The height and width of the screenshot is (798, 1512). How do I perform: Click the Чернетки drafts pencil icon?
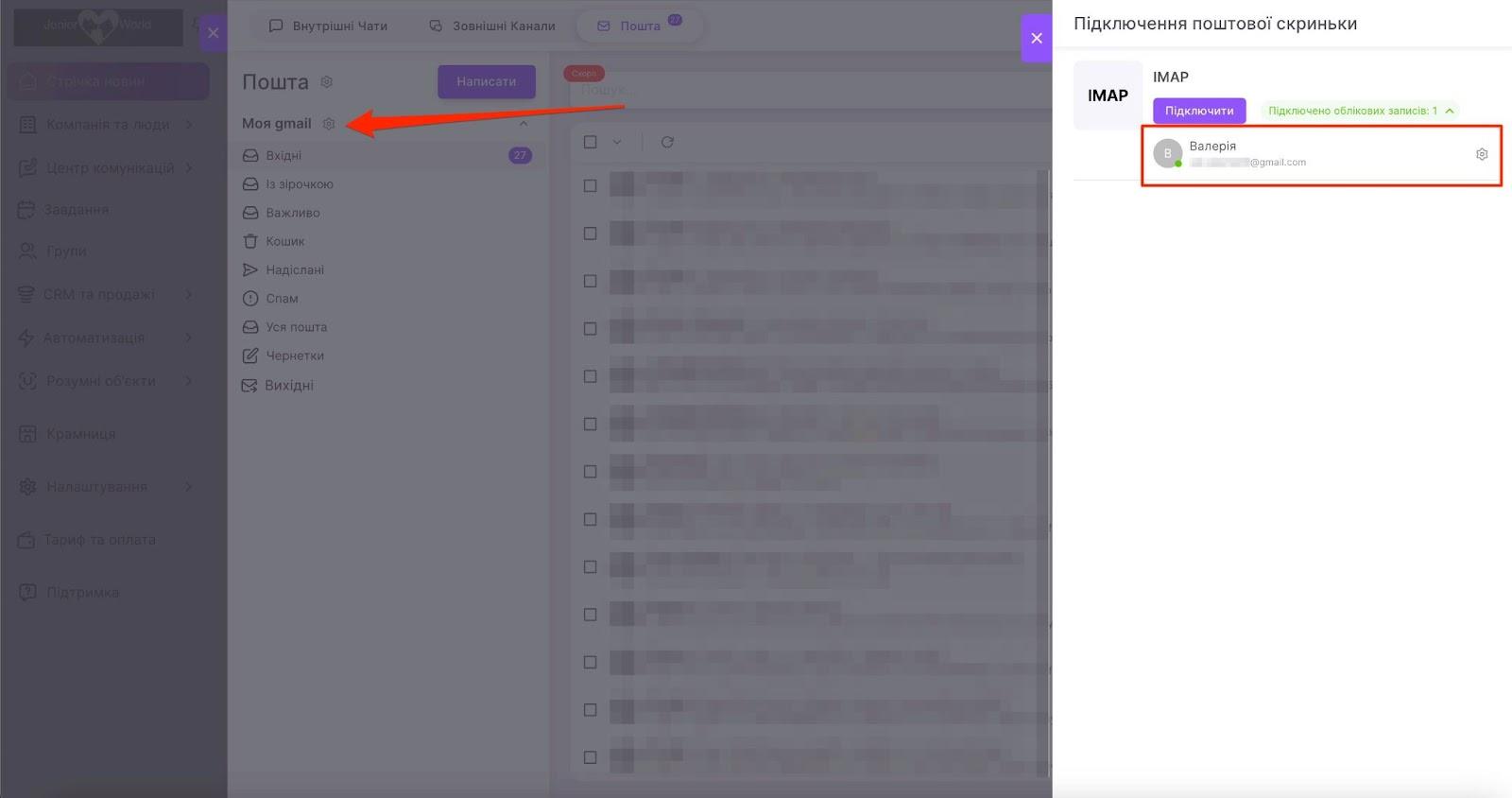(x=250, y=356)
